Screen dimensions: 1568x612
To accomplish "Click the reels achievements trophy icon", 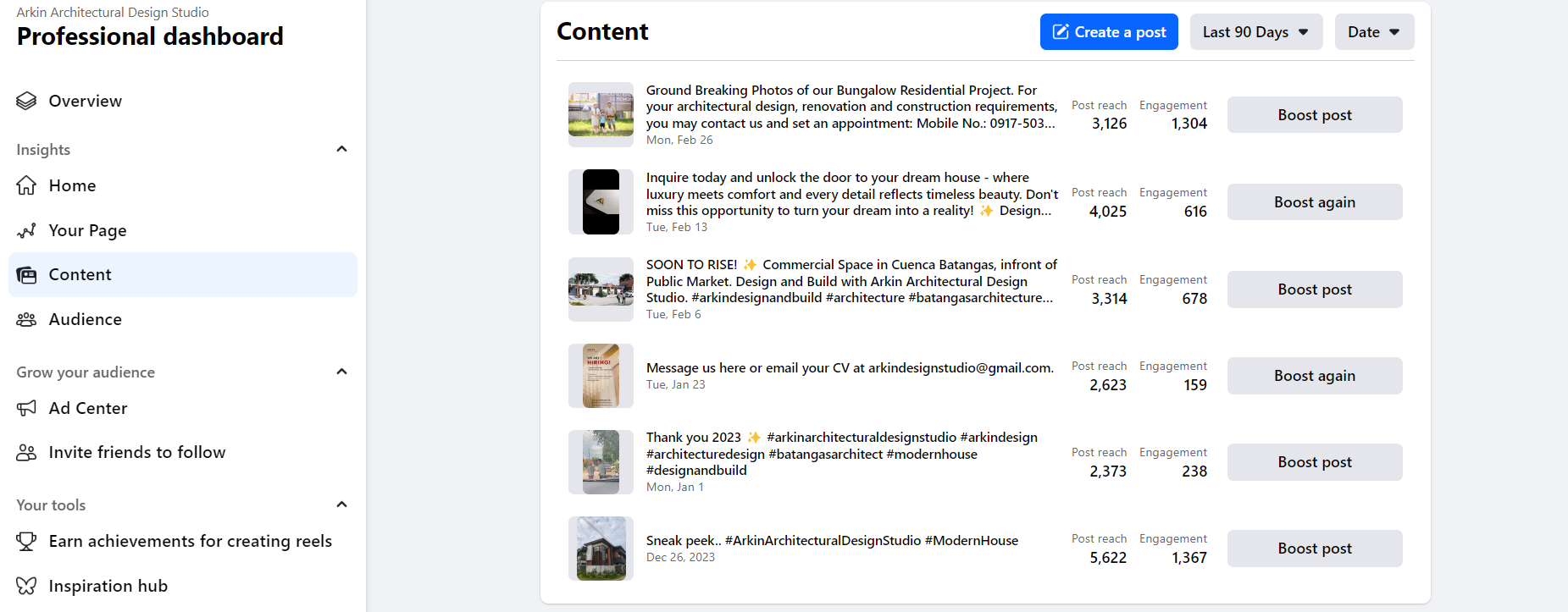I will tap(26, 541).
